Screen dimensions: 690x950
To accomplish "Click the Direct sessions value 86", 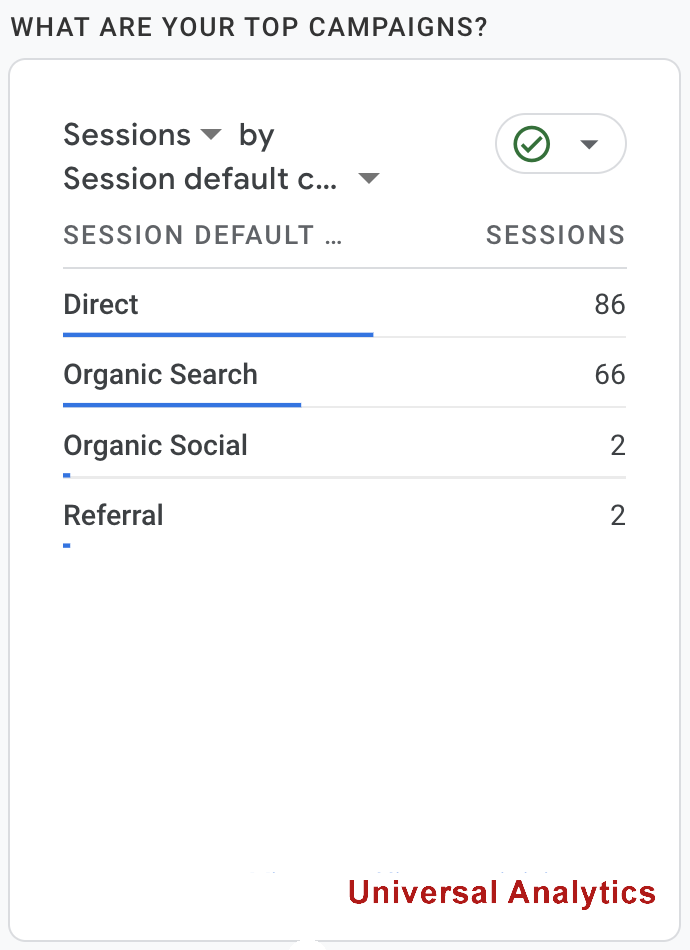I will (609, 304).
